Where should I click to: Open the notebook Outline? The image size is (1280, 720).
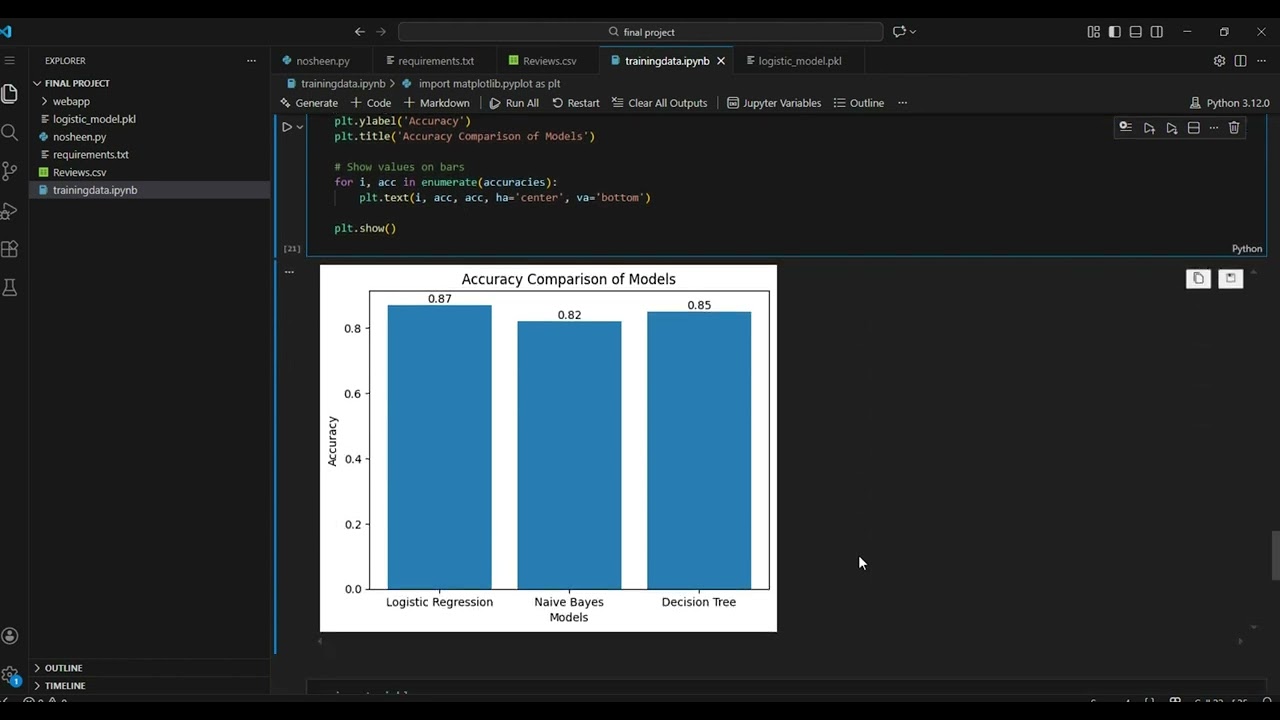coord(859,103)
